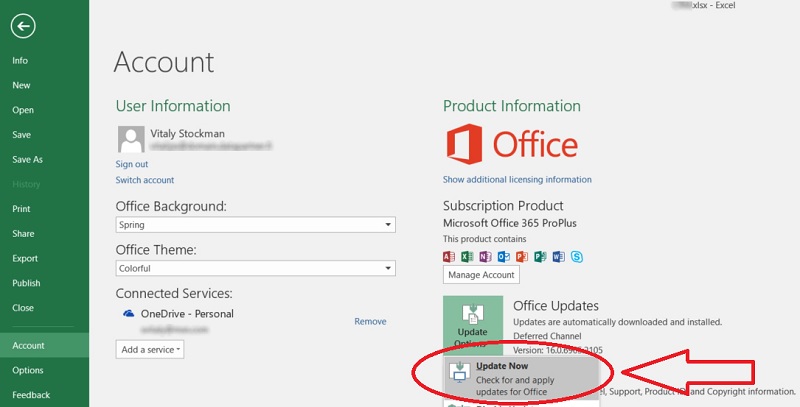Click the Switch account link

[x=144, y=180]
